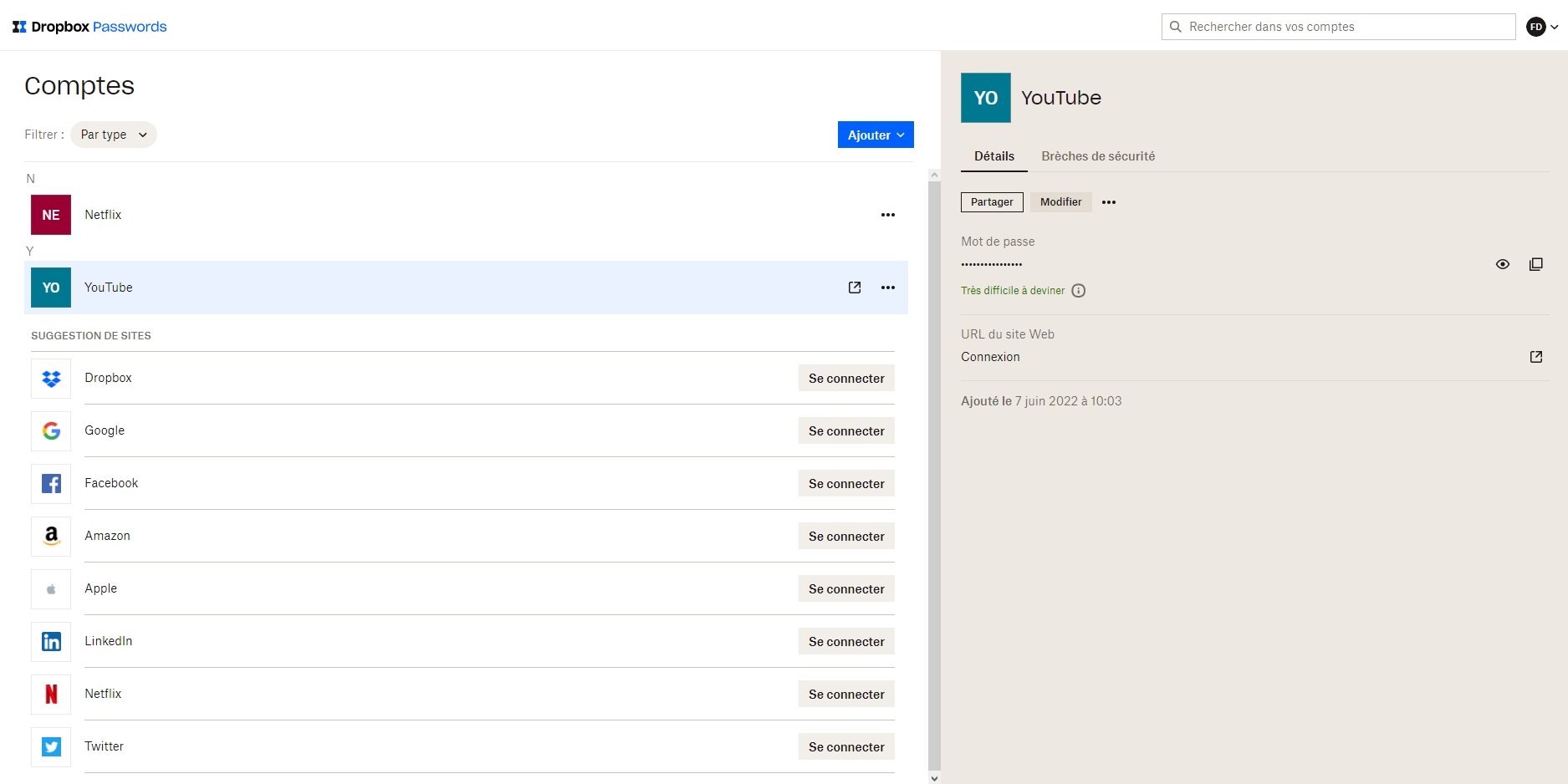Viewport: 1568px width, 784px height.
Task: Open YouTube via the external link icon
Action: point(854,288)
